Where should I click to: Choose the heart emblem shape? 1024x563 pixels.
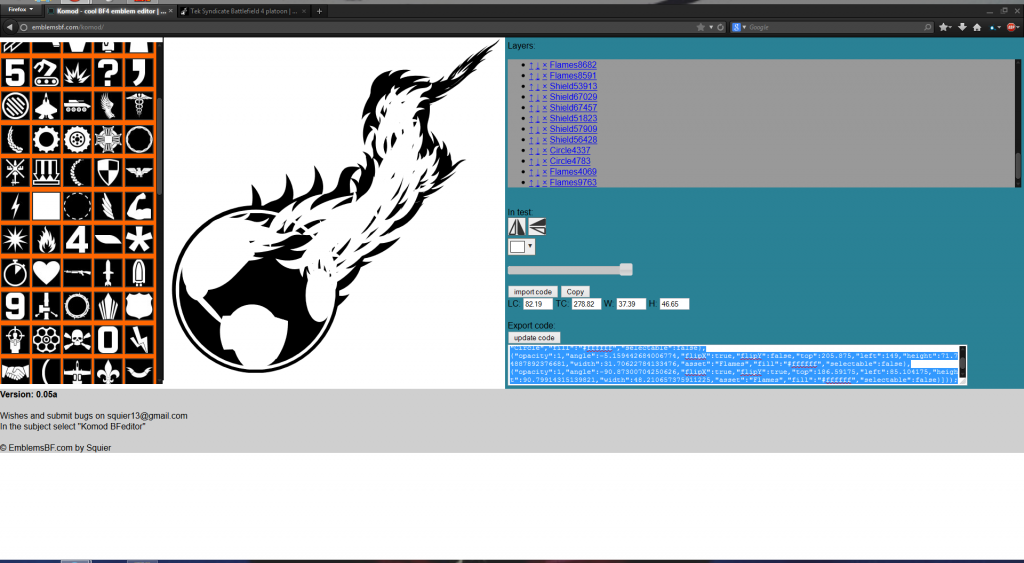46,272
